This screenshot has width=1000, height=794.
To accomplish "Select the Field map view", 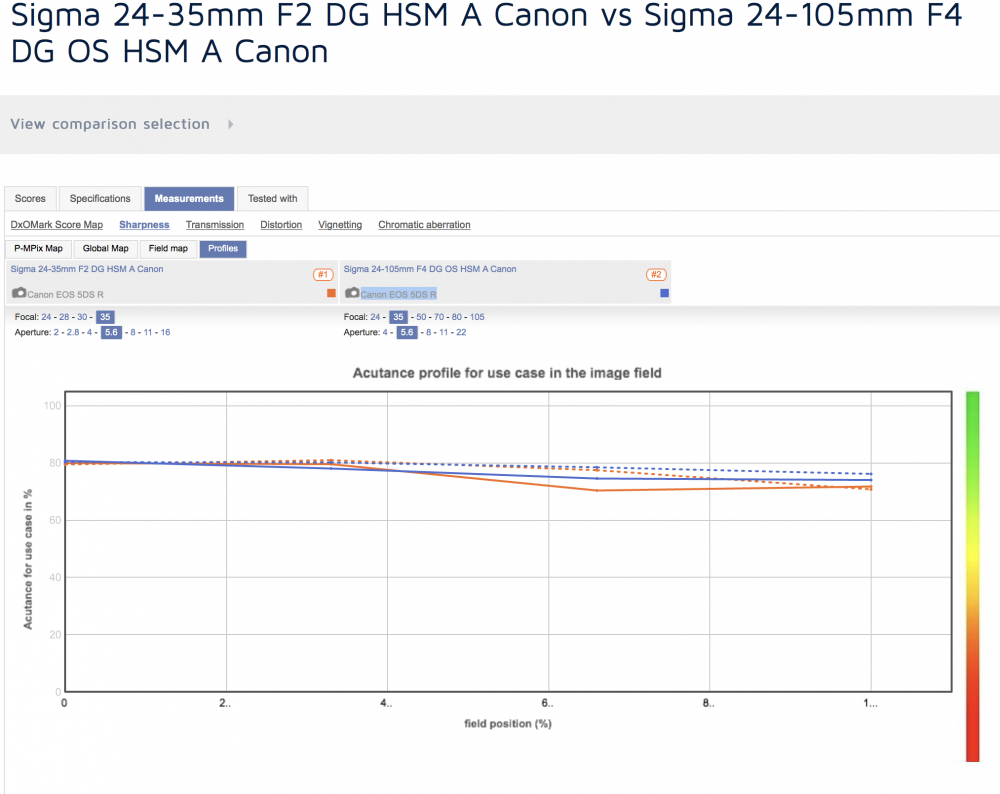I will click(x=168, y=249).
